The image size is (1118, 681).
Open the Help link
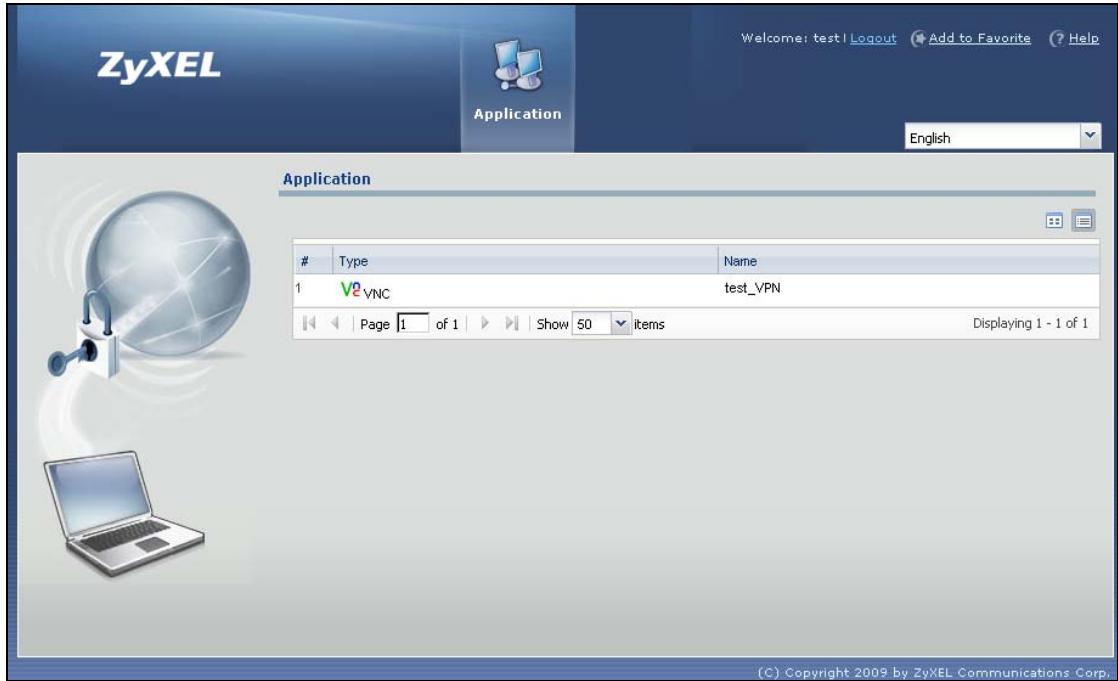1083,38
